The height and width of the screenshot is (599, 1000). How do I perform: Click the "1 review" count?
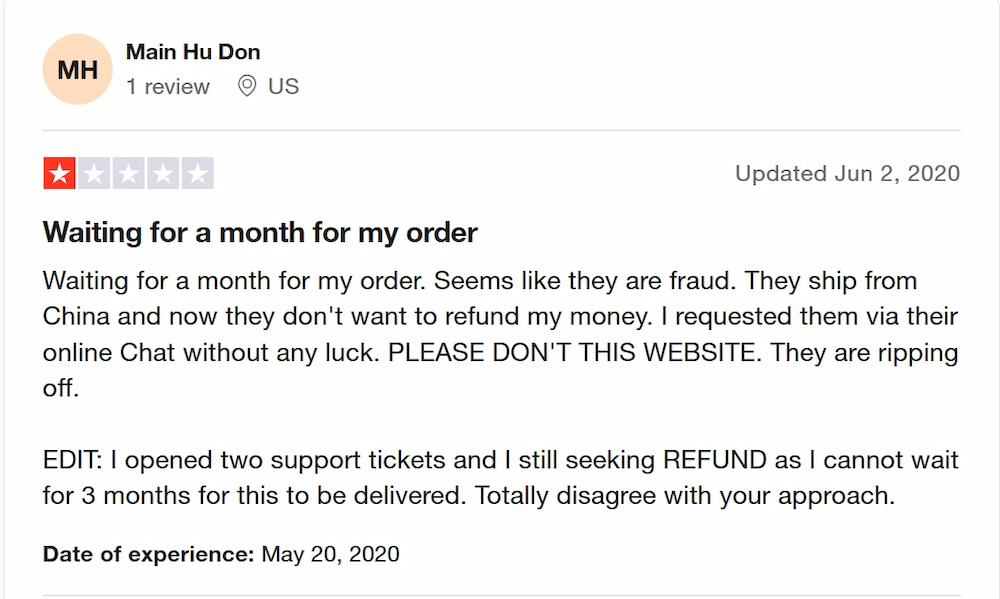168,87
